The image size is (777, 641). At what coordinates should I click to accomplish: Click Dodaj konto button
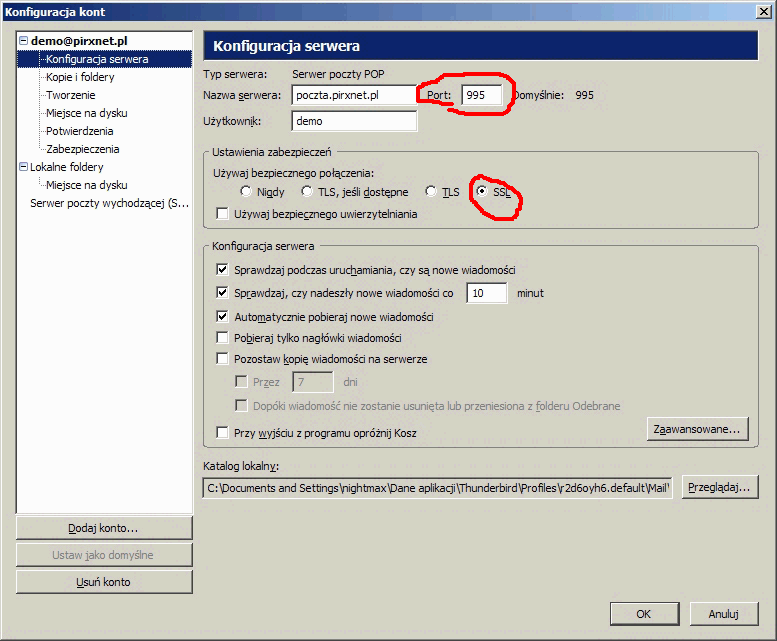pyautogui.click(x=104, y=528)
